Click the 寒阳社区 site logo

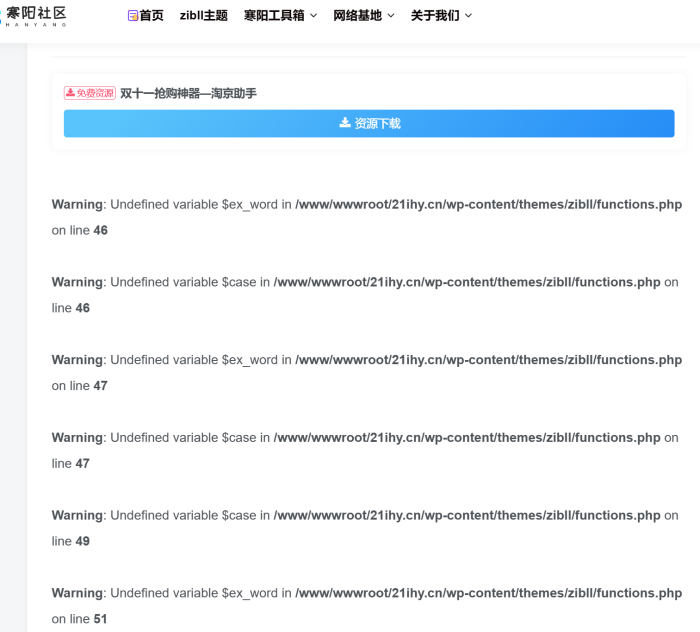[34, 16]
